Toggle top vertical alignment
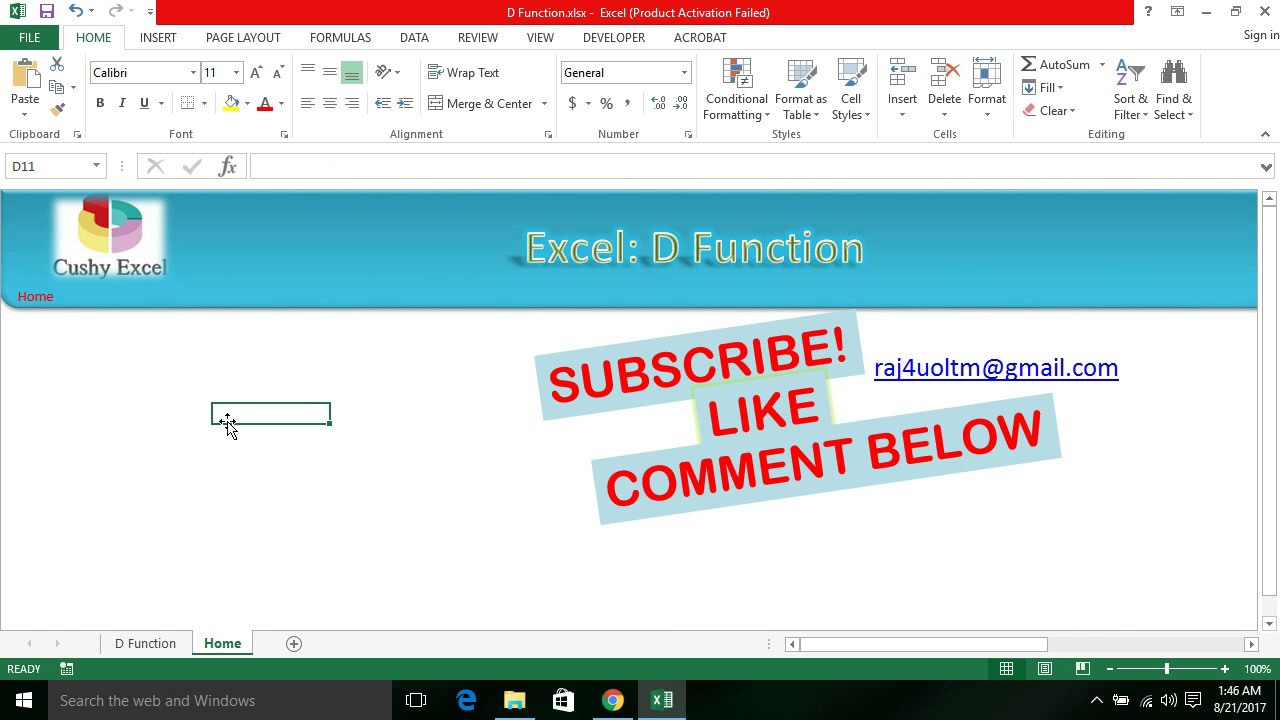Screen dimensions: 1280x720 [x=308, y=72]
